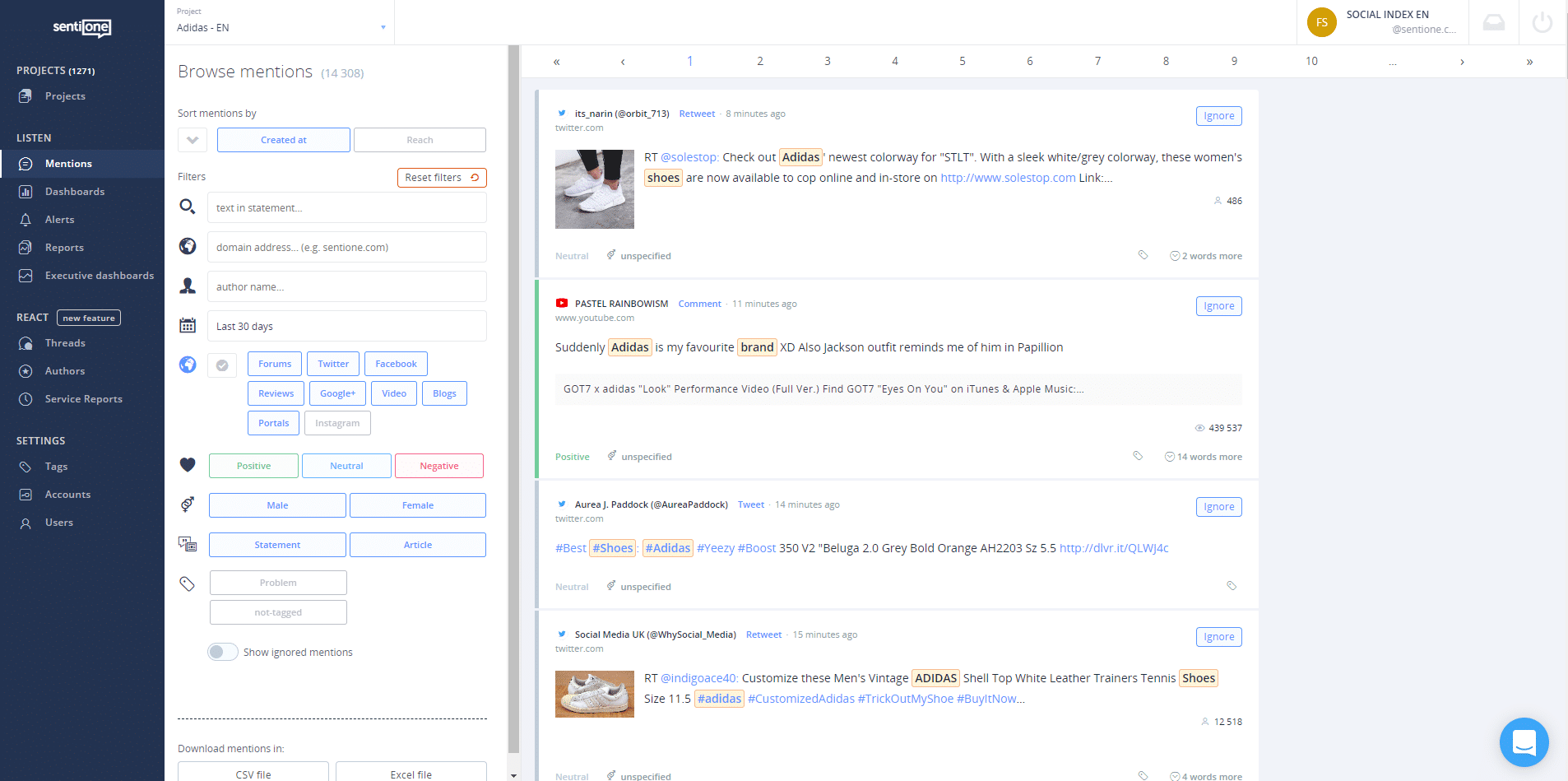
Task: Open the solestop.com link
Action: (1008, 178)
